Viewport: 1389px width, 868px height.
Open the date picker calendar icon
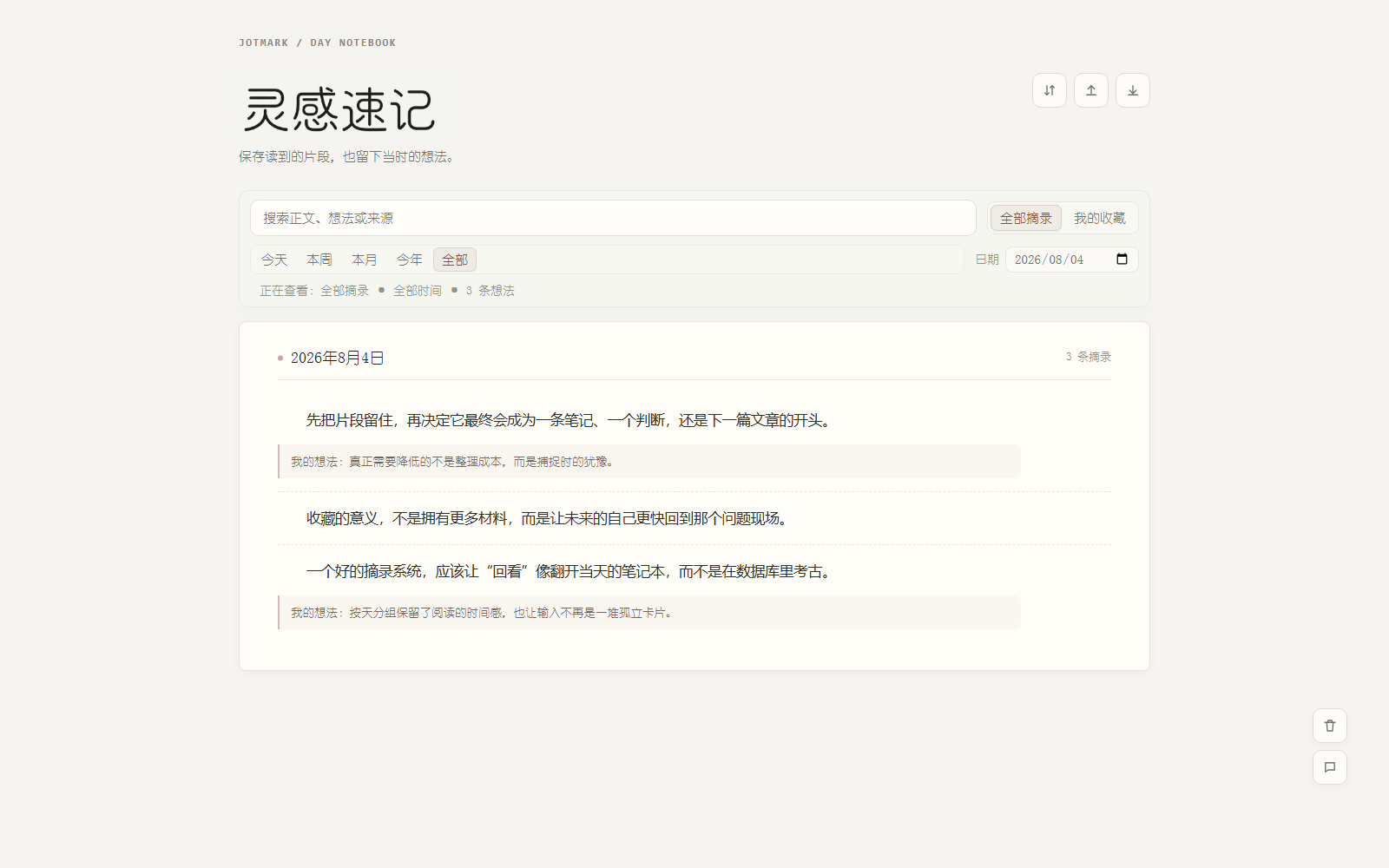coord(1122,260)
